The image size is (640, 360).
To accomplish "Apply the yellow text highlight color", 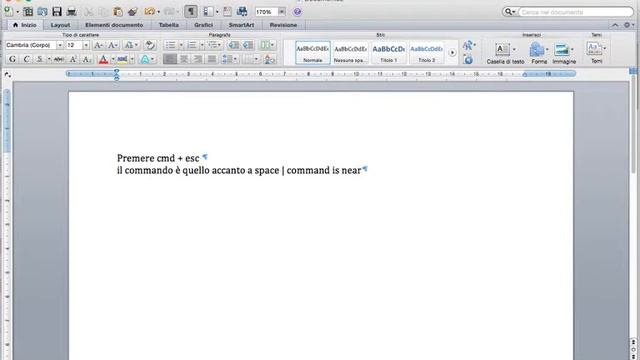I will pos(122,59).
